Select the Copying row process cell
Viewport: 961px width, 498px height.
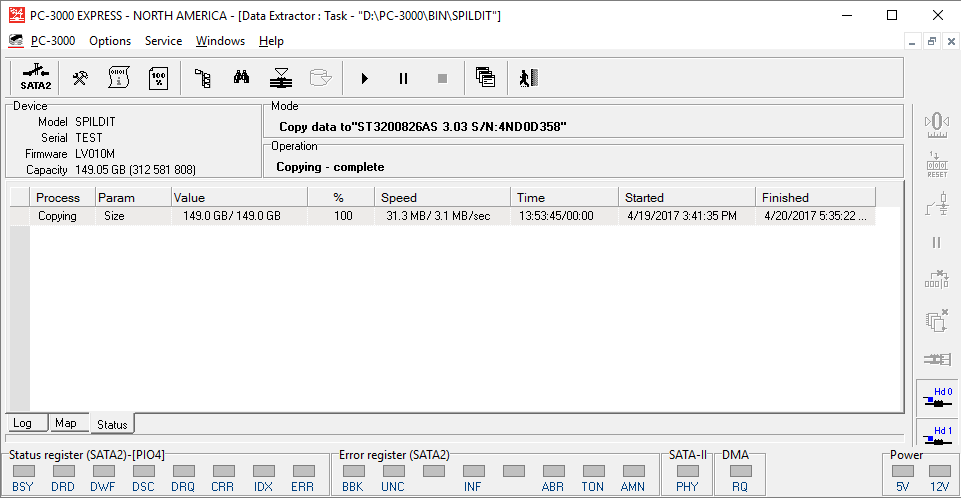coord(63,216)
